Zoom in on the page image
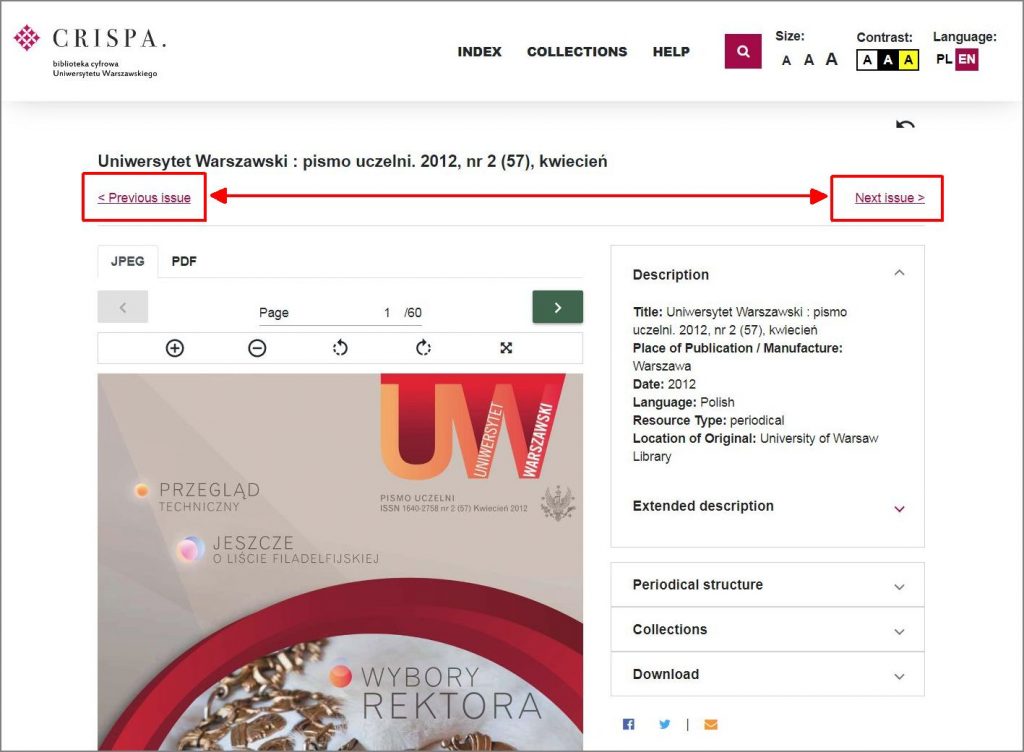 pos(175,348)
